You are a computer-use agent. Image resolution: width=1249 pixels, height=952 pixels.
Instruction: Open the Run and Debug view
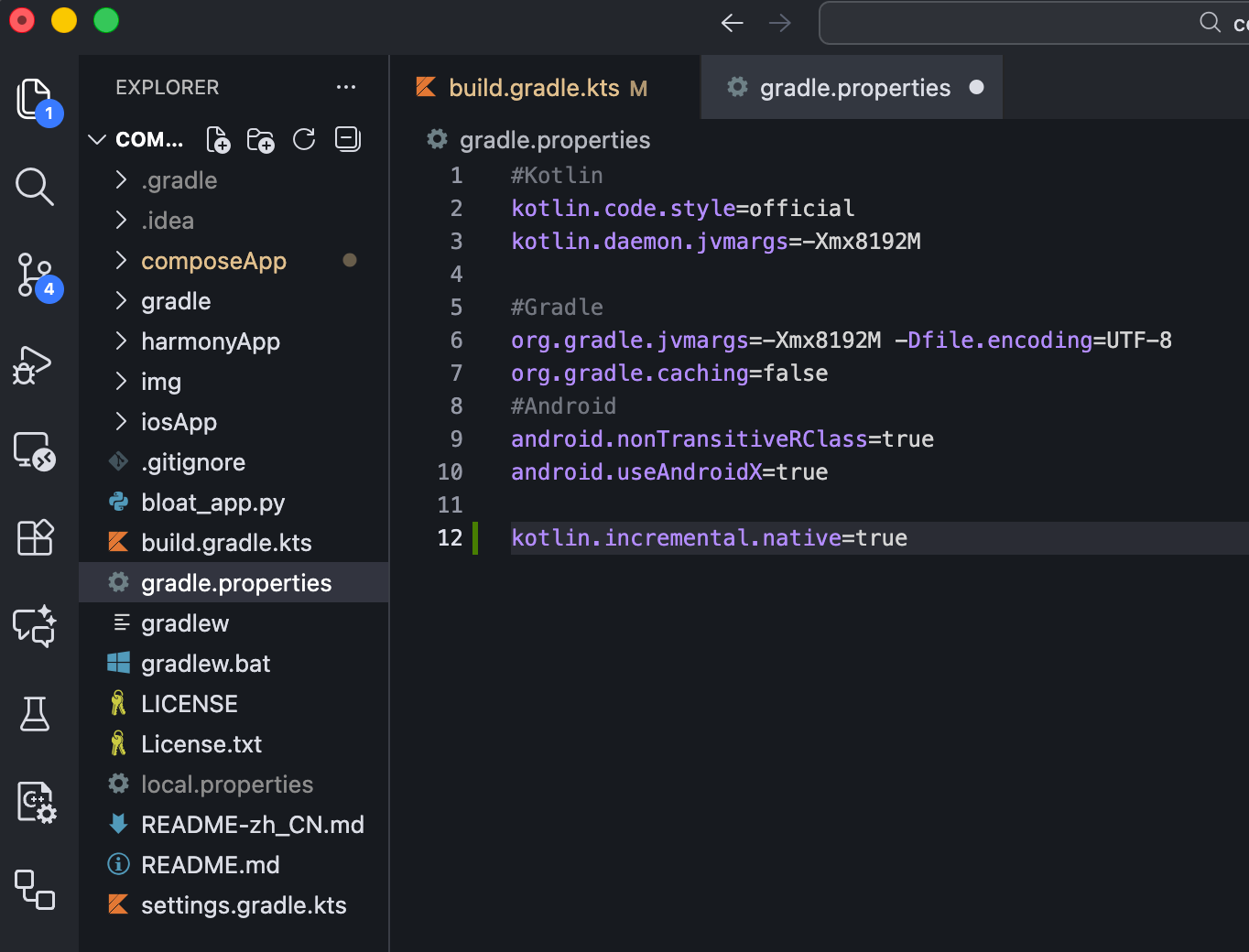(35, 364)
